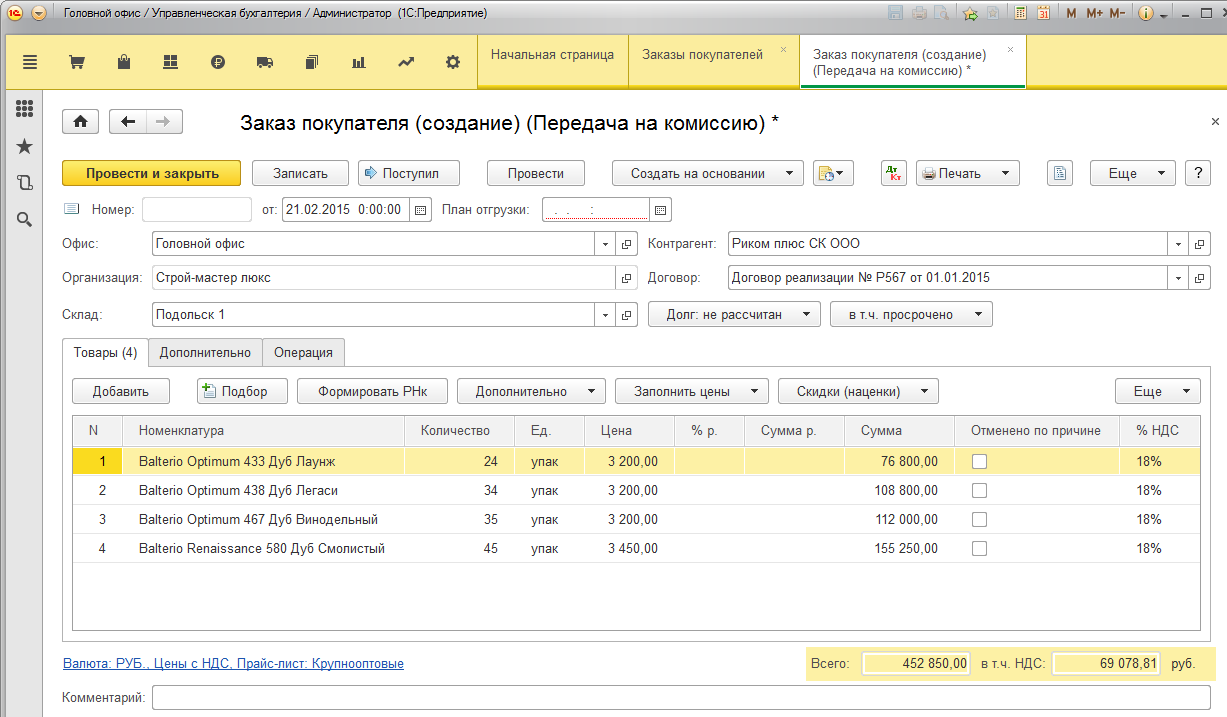Open the Заполнить цены dropdown
This screenshot has width=1227, height=717.
point(692,391)
